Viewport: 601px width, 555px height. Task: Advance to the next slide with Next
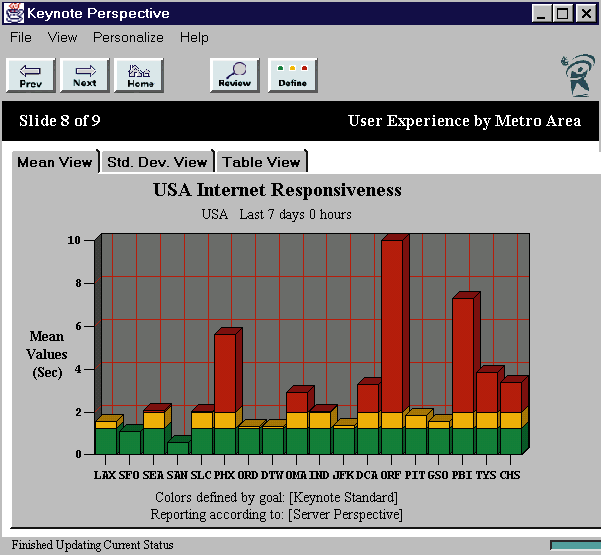(x=85, y=75)
